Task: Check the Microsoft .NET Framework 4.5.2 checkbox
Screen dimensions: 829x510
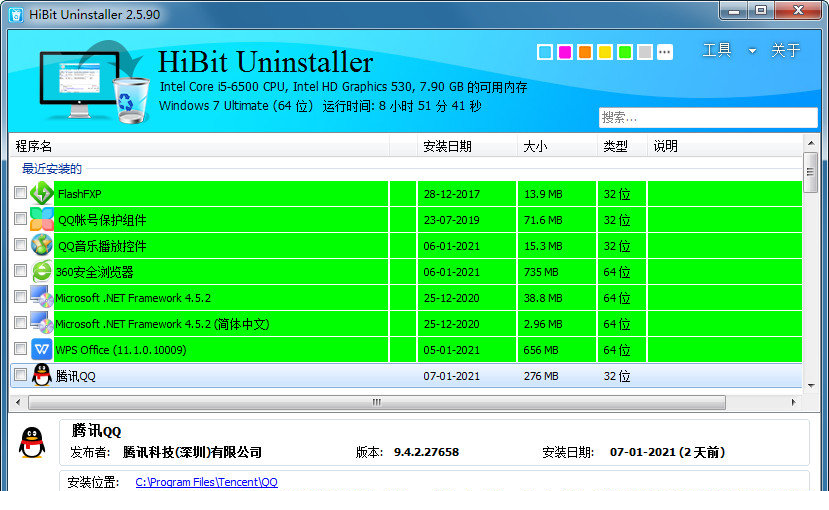Action: 20,296
